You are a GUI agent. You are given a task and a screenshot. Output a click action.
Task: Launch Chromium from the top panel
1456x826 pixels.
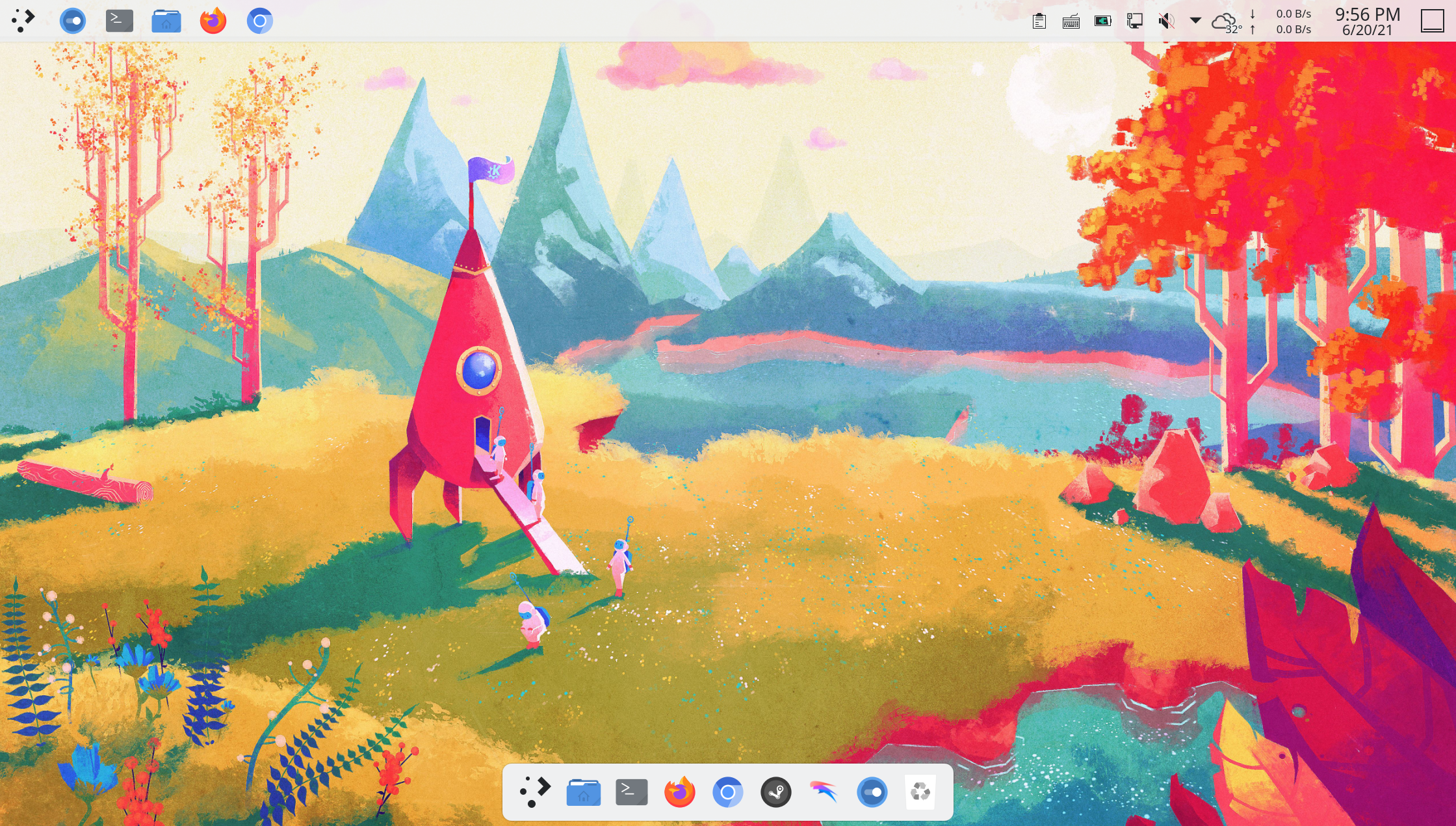(260, 21)
